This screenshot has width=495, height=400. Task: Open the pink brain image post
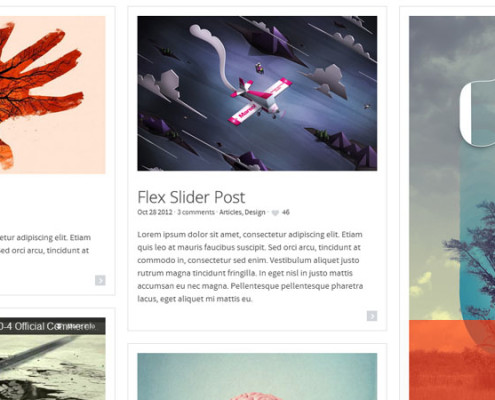point(257,377)
